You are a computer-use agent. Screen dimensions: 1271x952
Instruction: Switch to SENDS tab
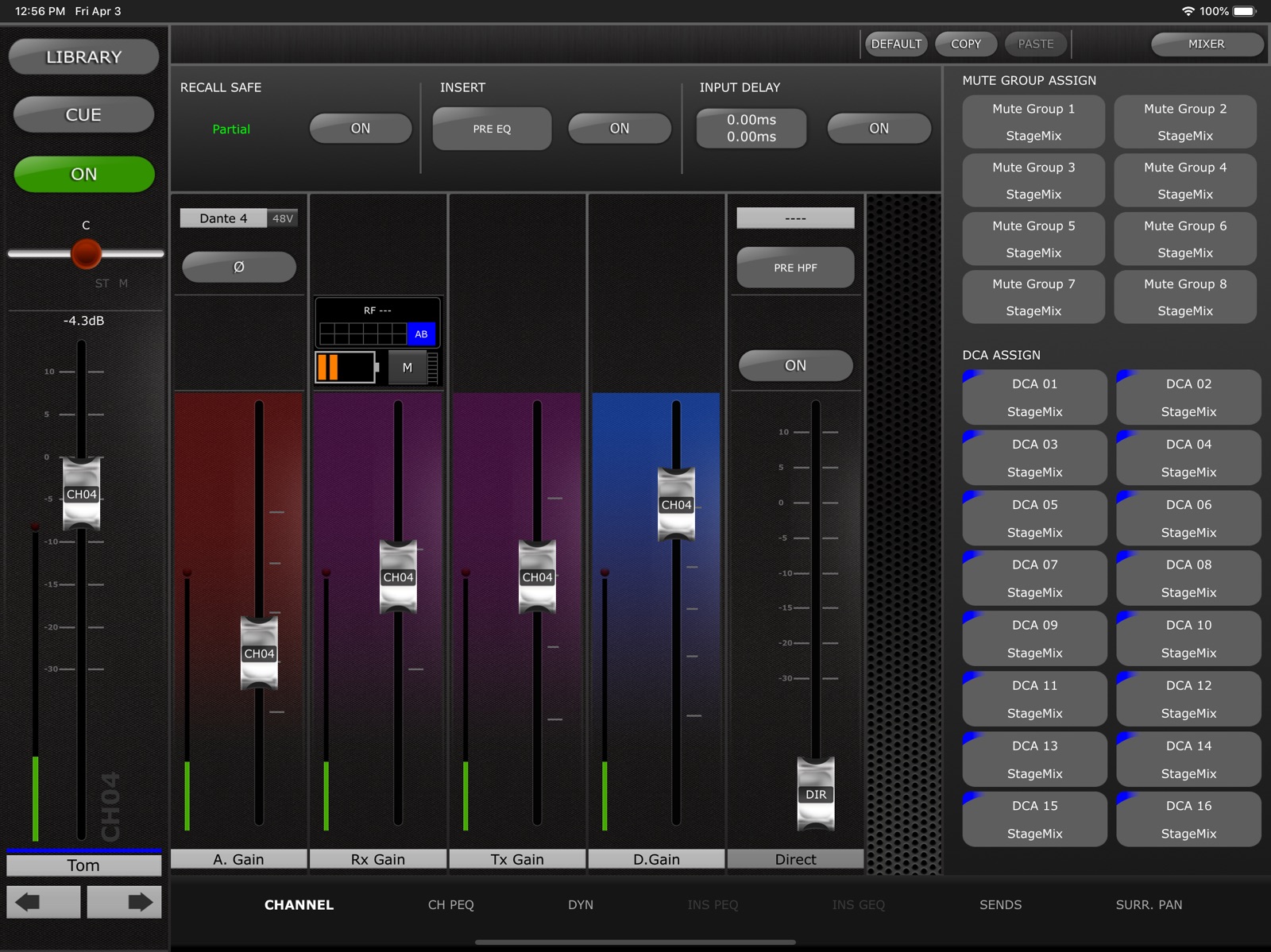1000,904
